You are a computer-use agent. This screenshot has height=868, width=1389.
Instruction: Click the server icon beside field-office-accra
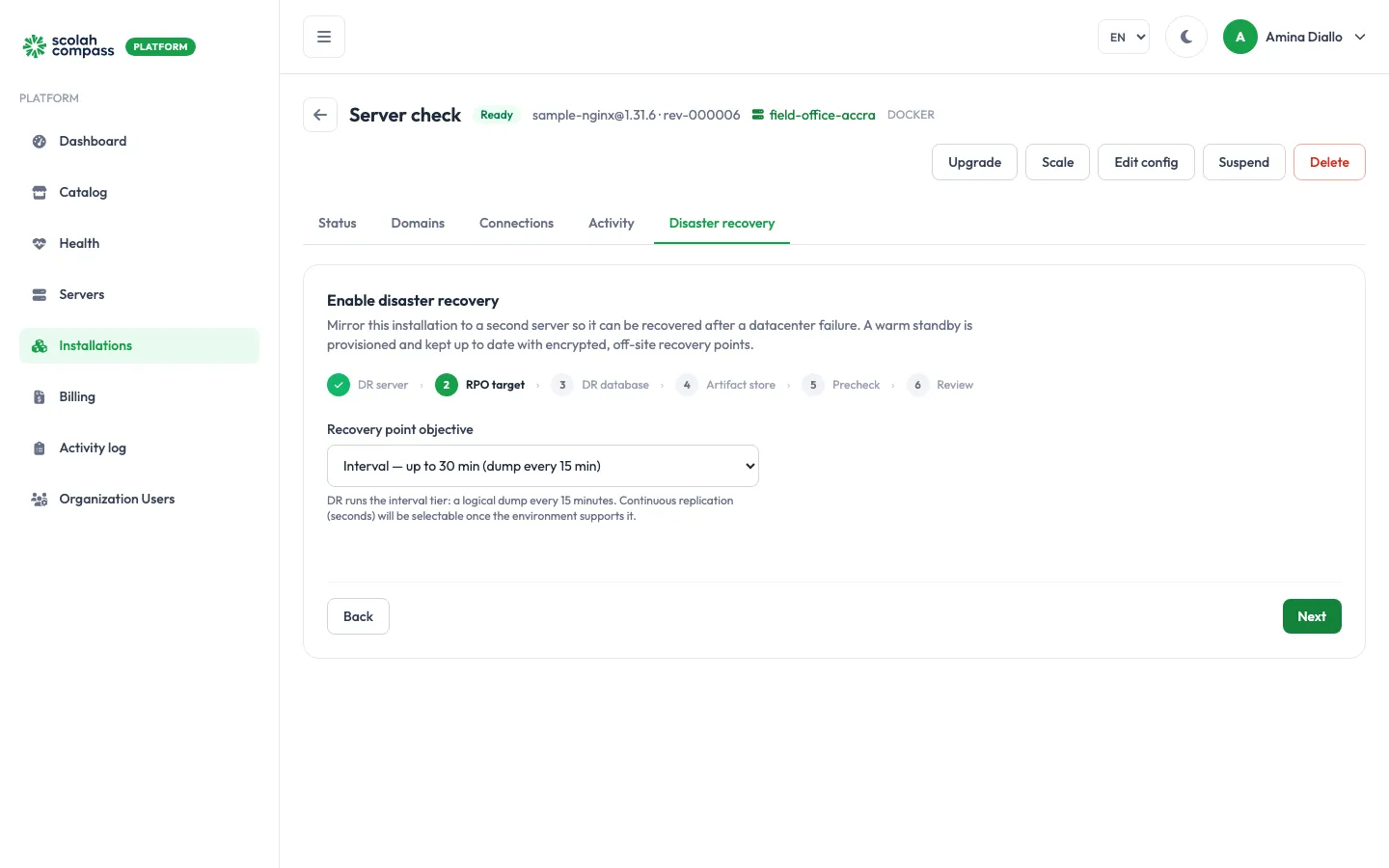(758, 115)
